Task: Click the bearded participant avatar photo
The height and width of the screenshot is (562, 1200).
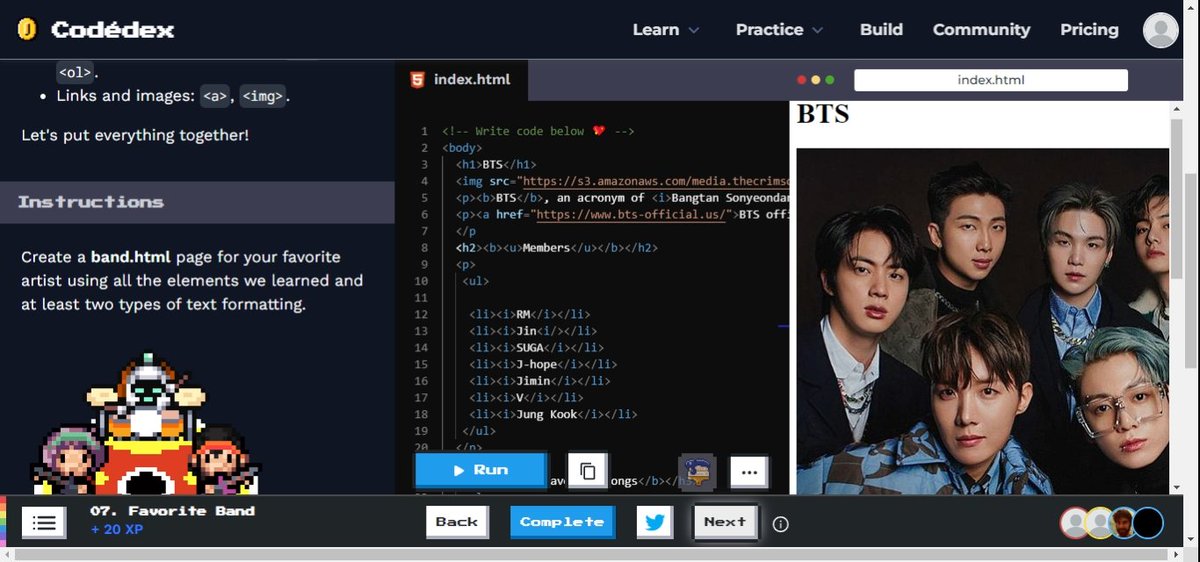Action: [1123, 523]
